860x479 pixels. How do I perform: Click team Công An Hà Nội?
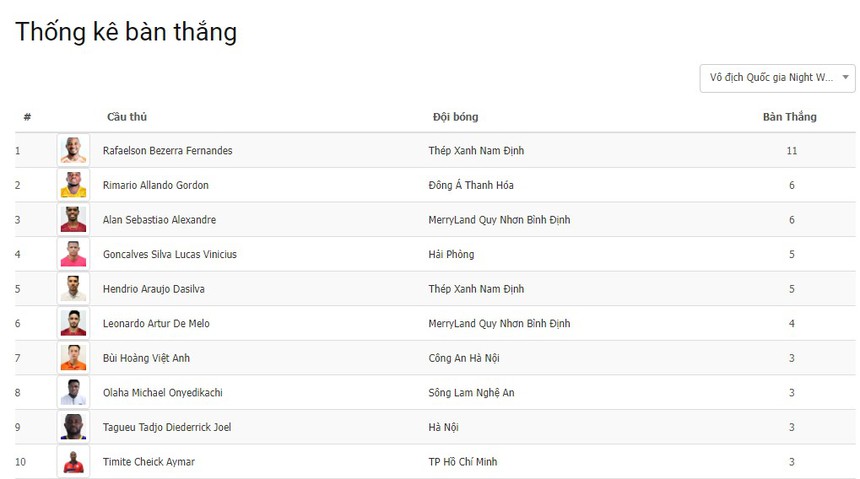click(x=463, y=358)
